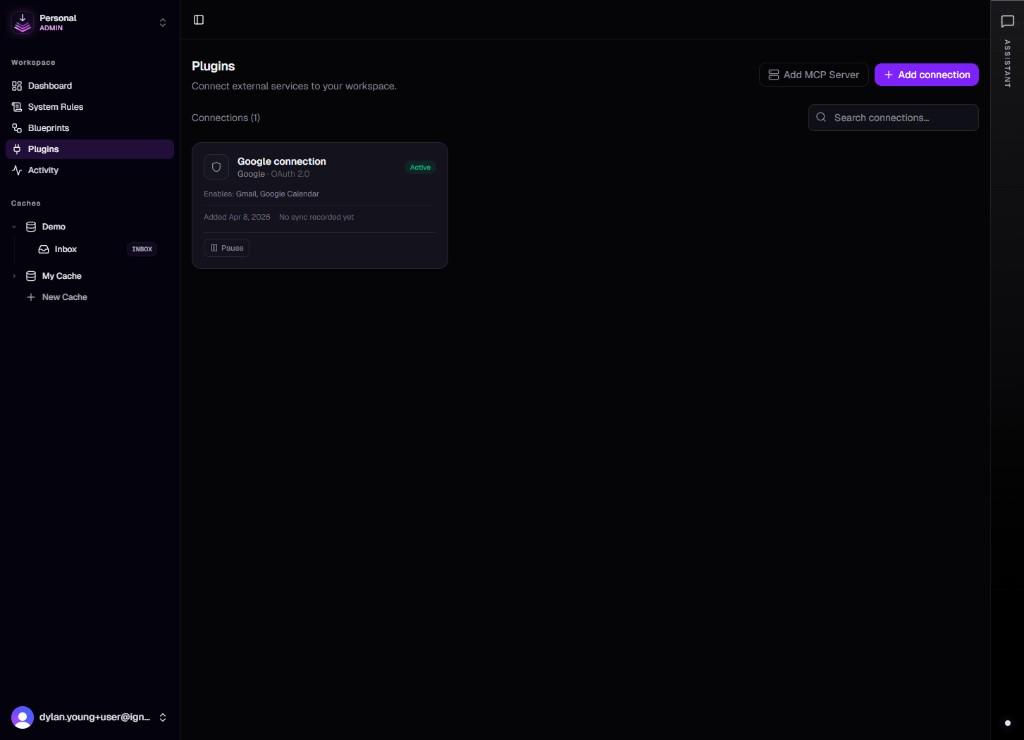Click the Add connection button
This screenshot has height=740, width=1024.
pyautogui.click(x=926, y=74)
